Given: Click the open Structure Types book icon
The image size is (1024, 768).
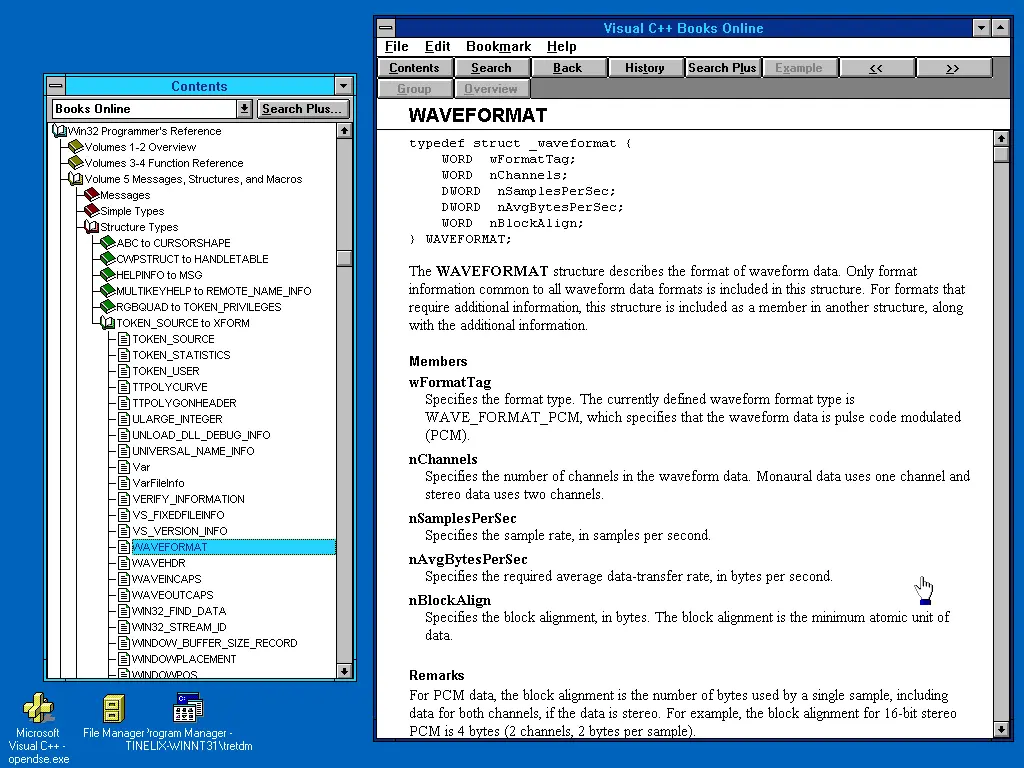Looking at the screenshot, I should (91, 227).
